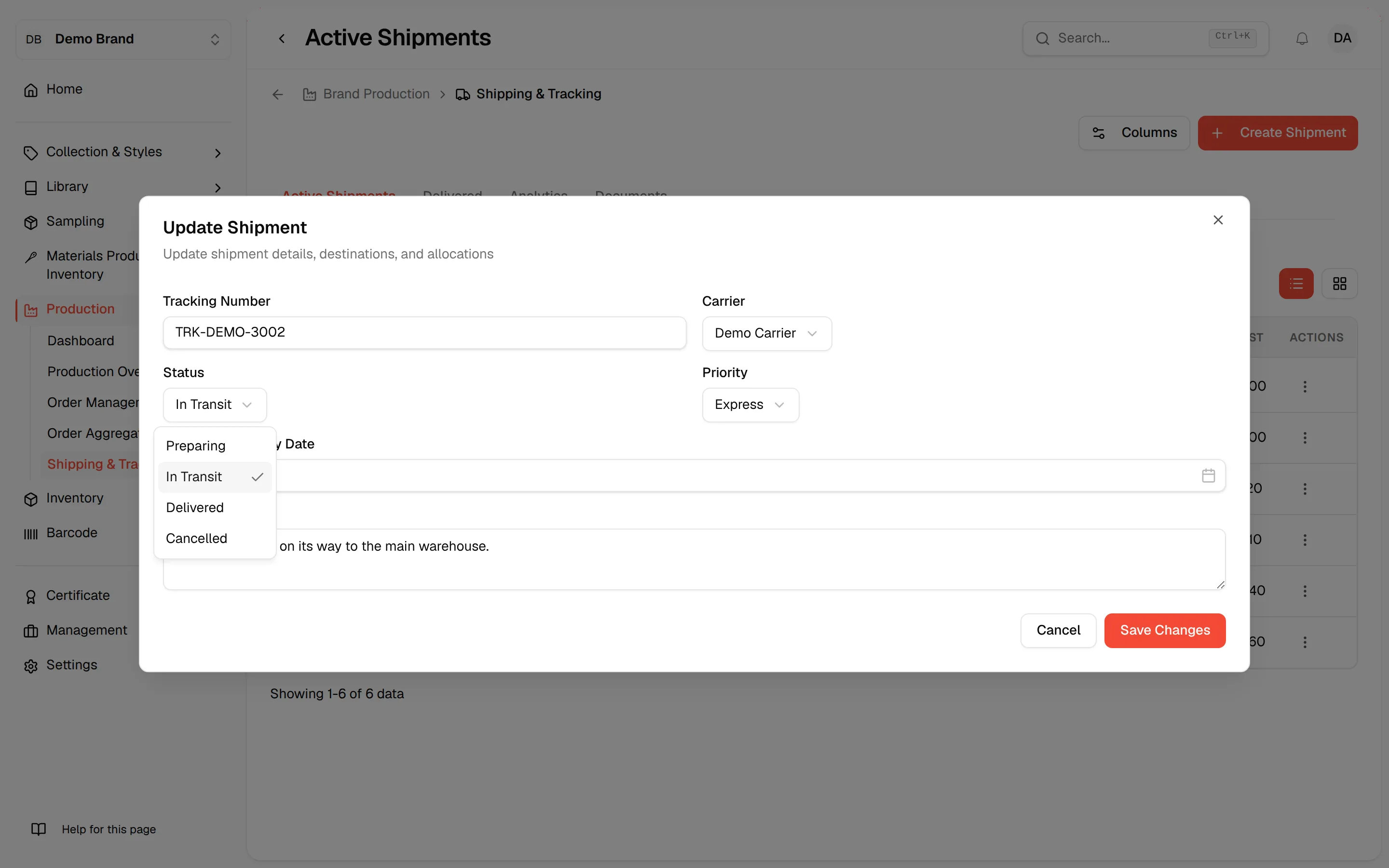The height and width of the screenshot is (868, 1389).
Task: Switch to grid view icon
Action: point(1340,284)
